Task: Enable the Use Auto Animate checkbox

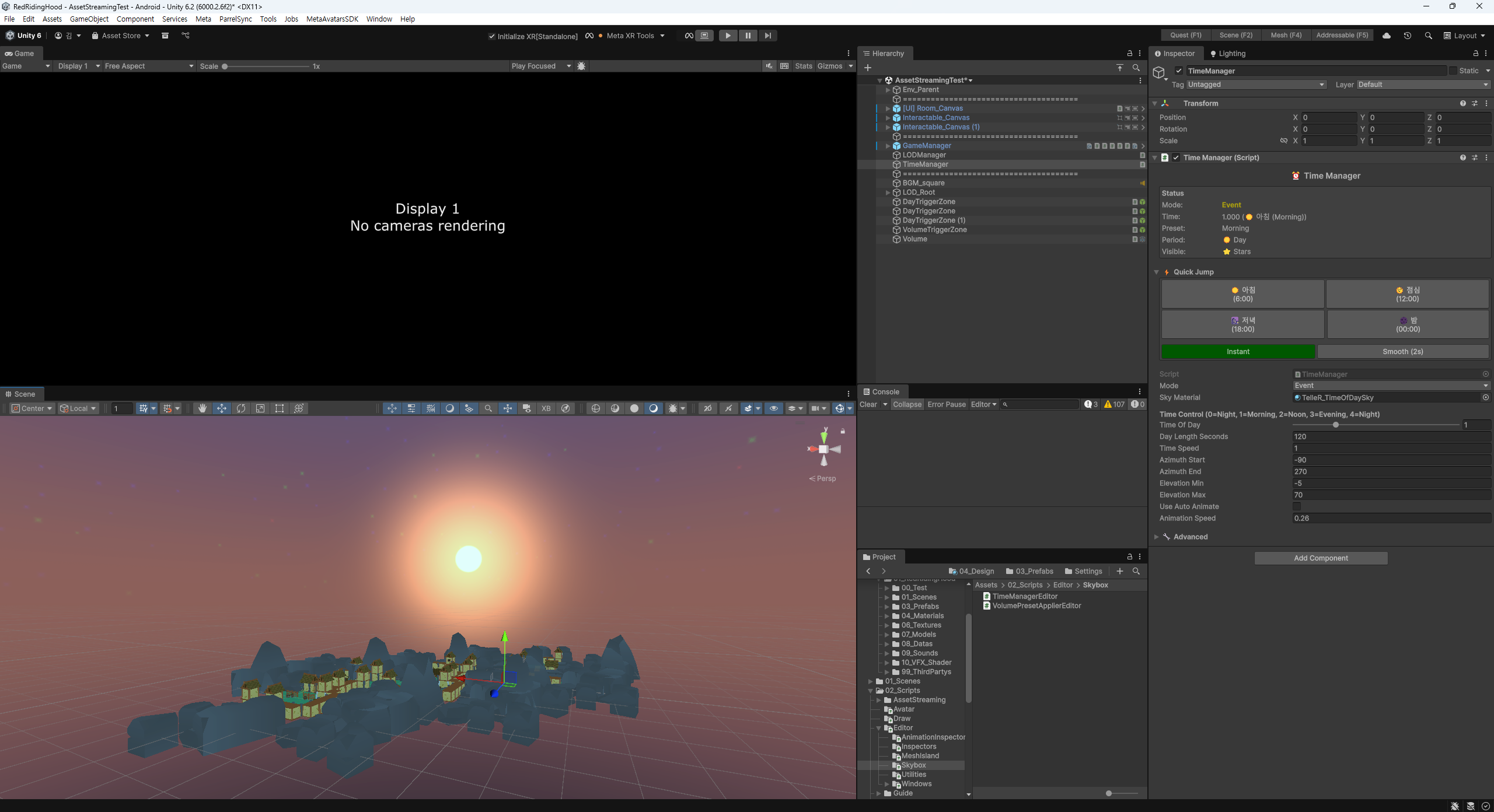Action: pyautogui.click(x=1297, y=506)
